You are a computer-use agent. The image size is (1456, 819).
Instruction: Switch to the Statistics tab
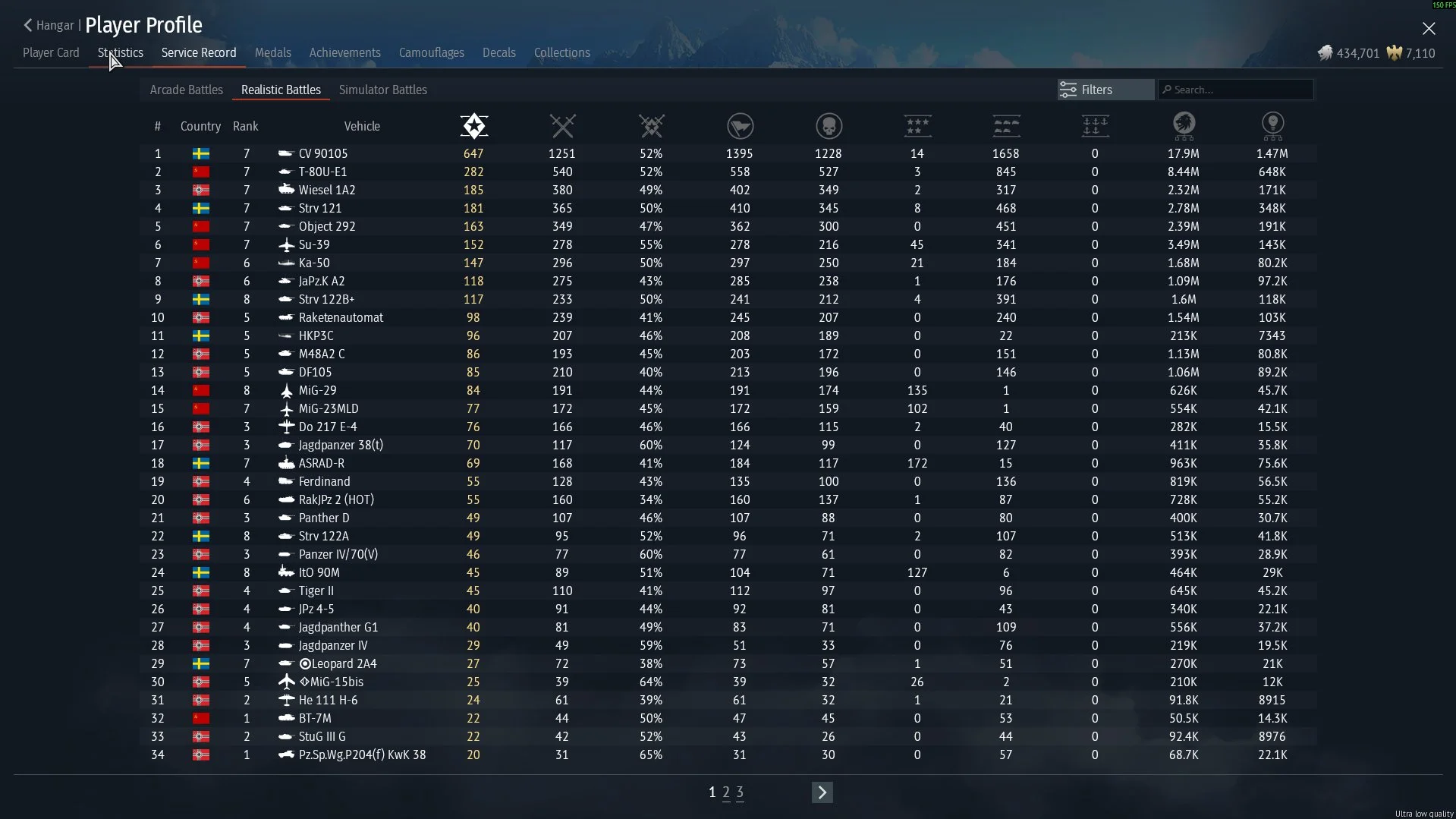[x=120, y=52]
